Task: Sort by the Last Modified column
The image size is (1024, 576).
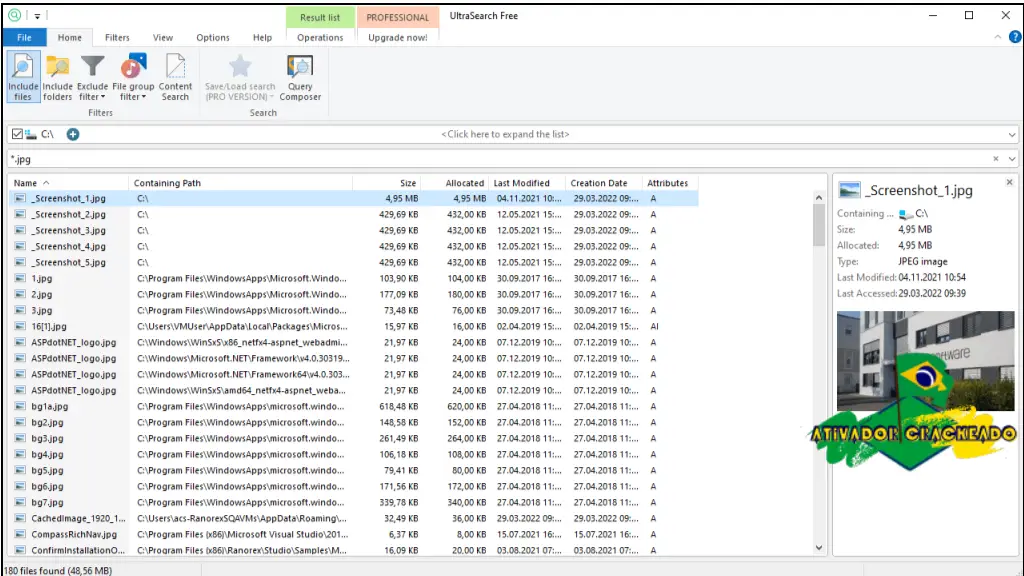Action: [x=527, y=183]
